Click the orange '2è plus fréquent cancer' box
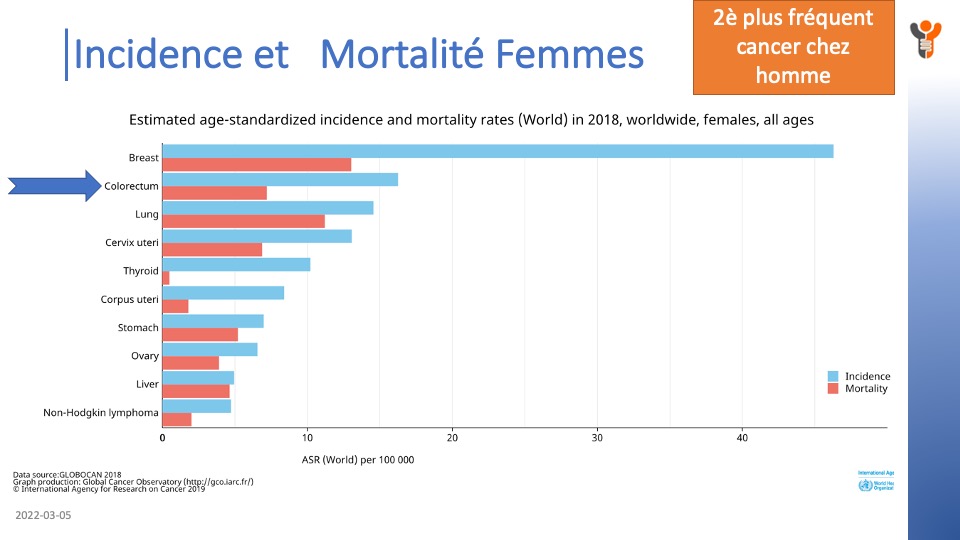The width and height of the screenshot is (960, 540). [793, 46]
